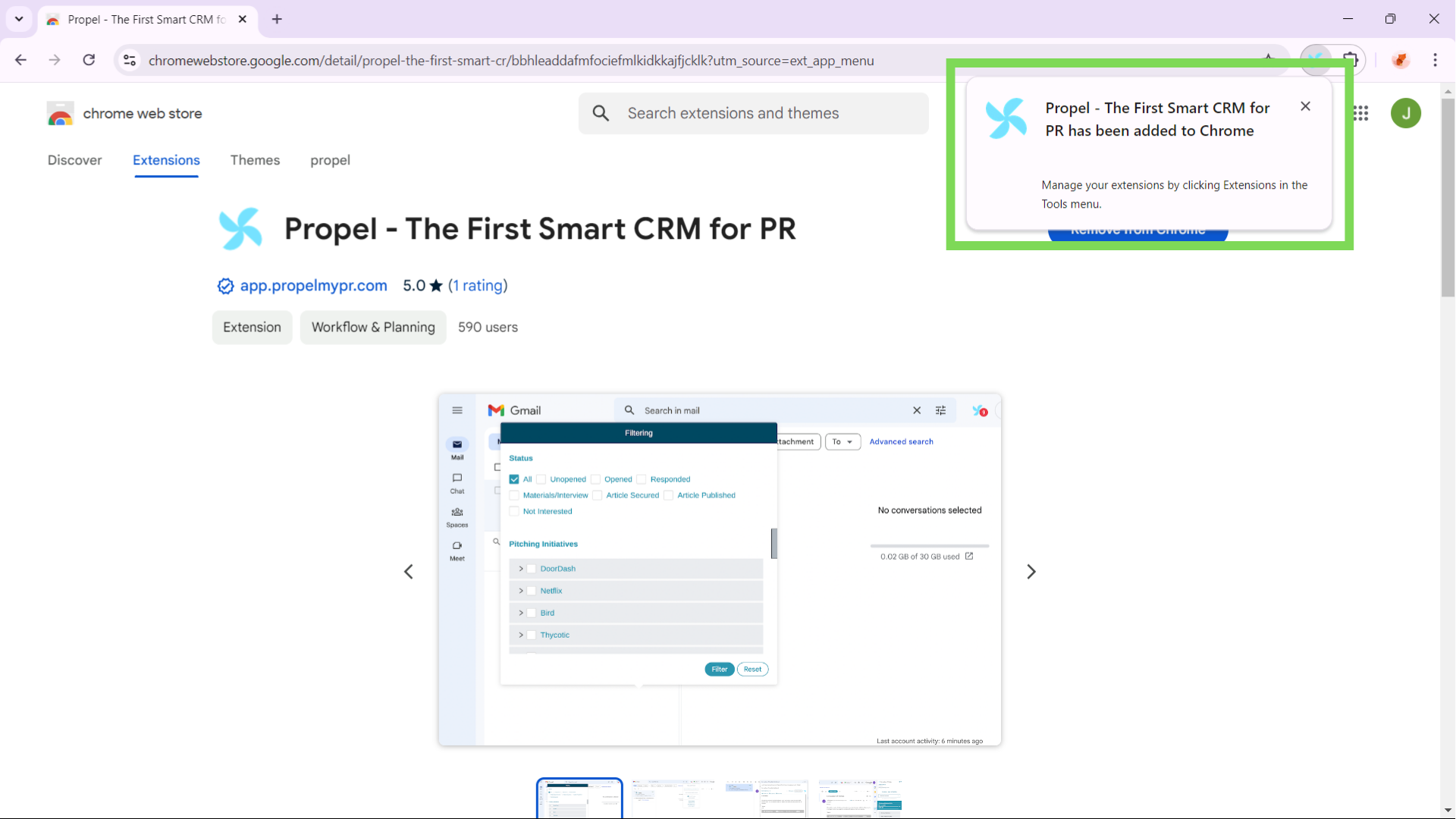Screen dimensions: 1456x819
Task: Click the Workflow & Planning chip
Action: (373, 327)
